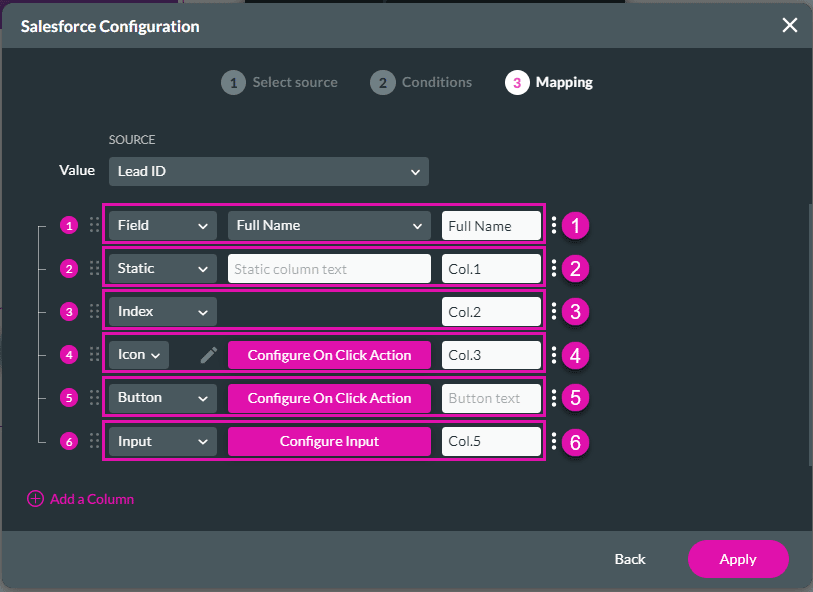This screenshot has height=592, width=813.
Task: Click the plus icon next to Add a Column
Action: (x=35, y=499)
